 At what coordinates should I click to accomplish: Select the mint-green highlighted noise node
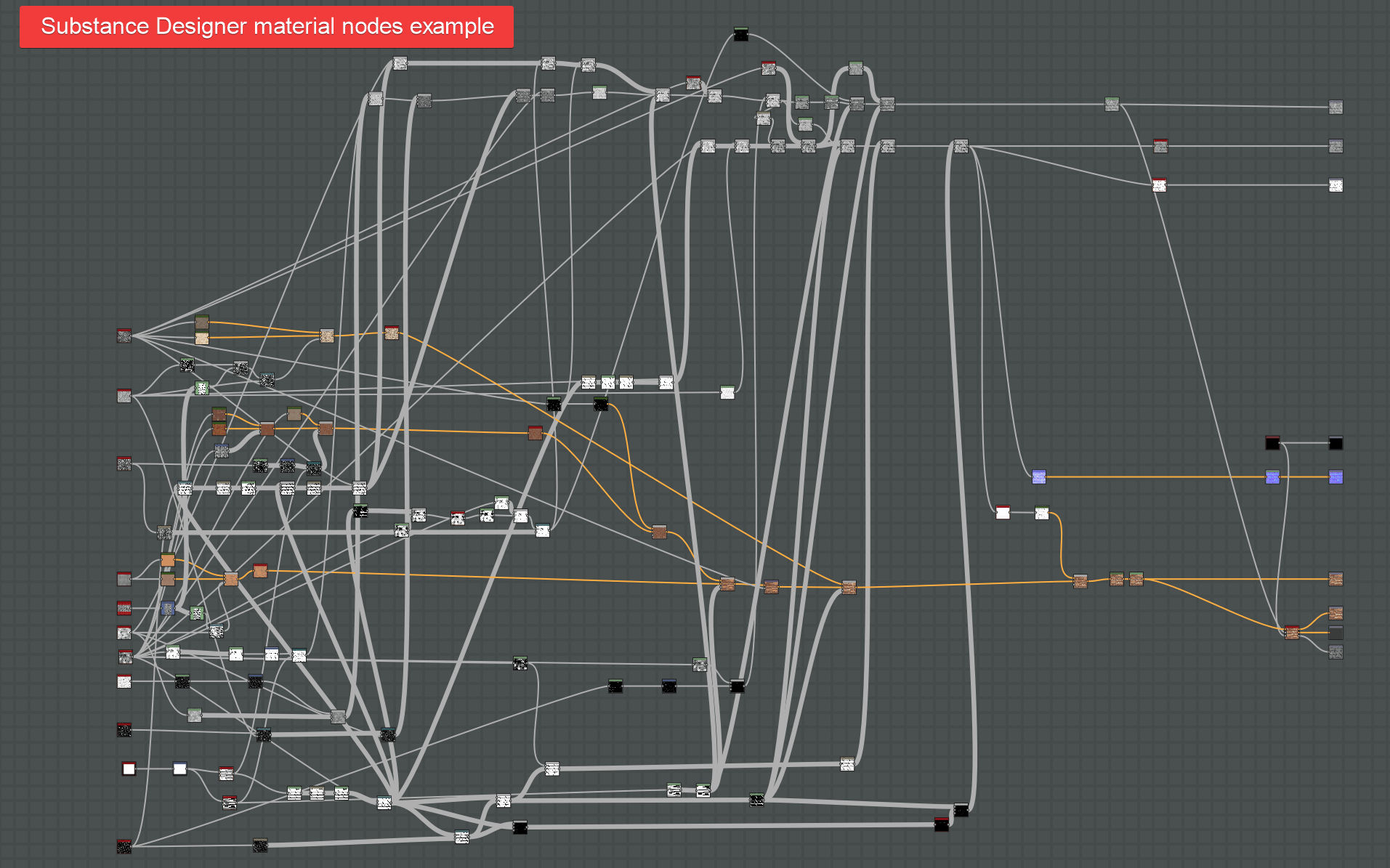[201, 388]
